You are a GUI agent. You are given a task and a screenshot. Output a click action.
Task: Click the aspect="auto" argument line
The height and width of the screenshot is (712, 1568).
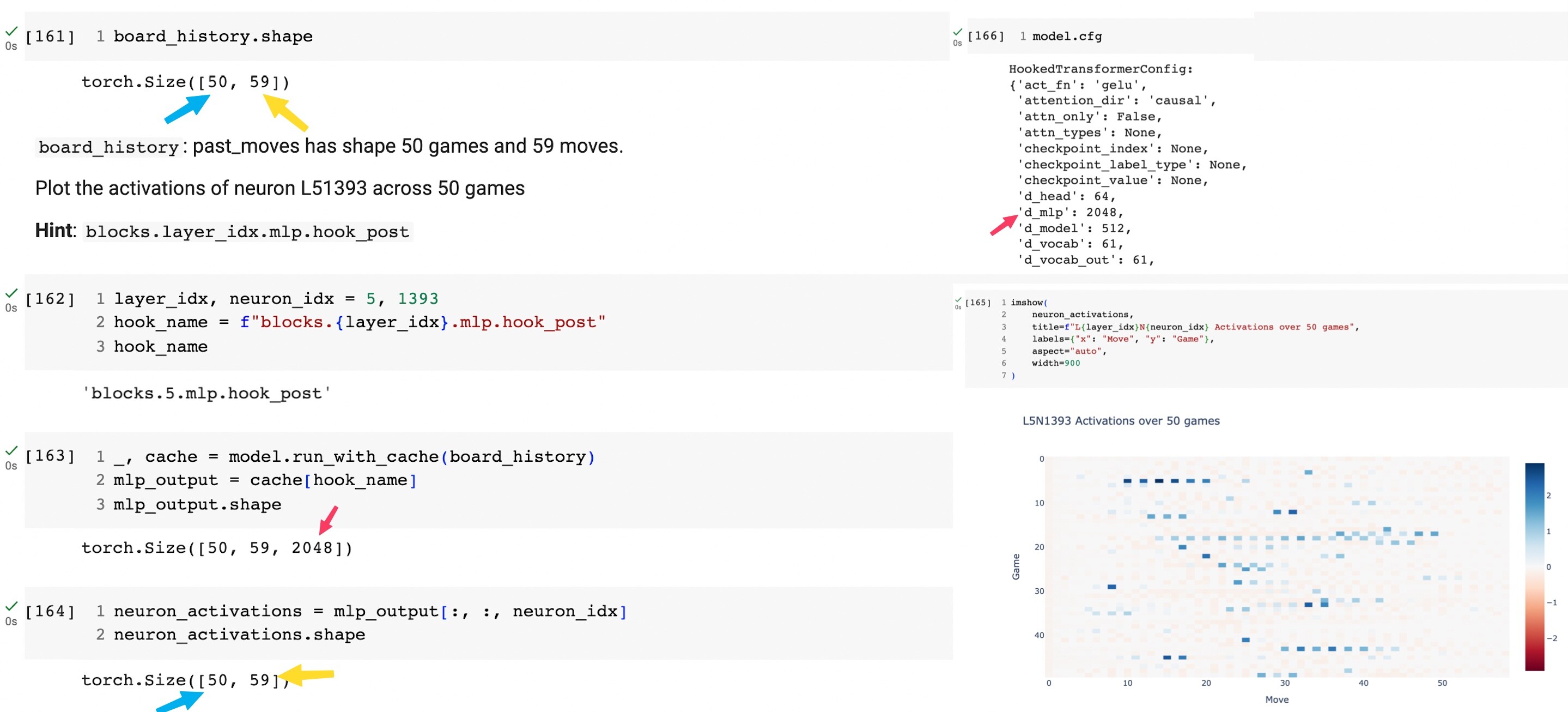1069,352
